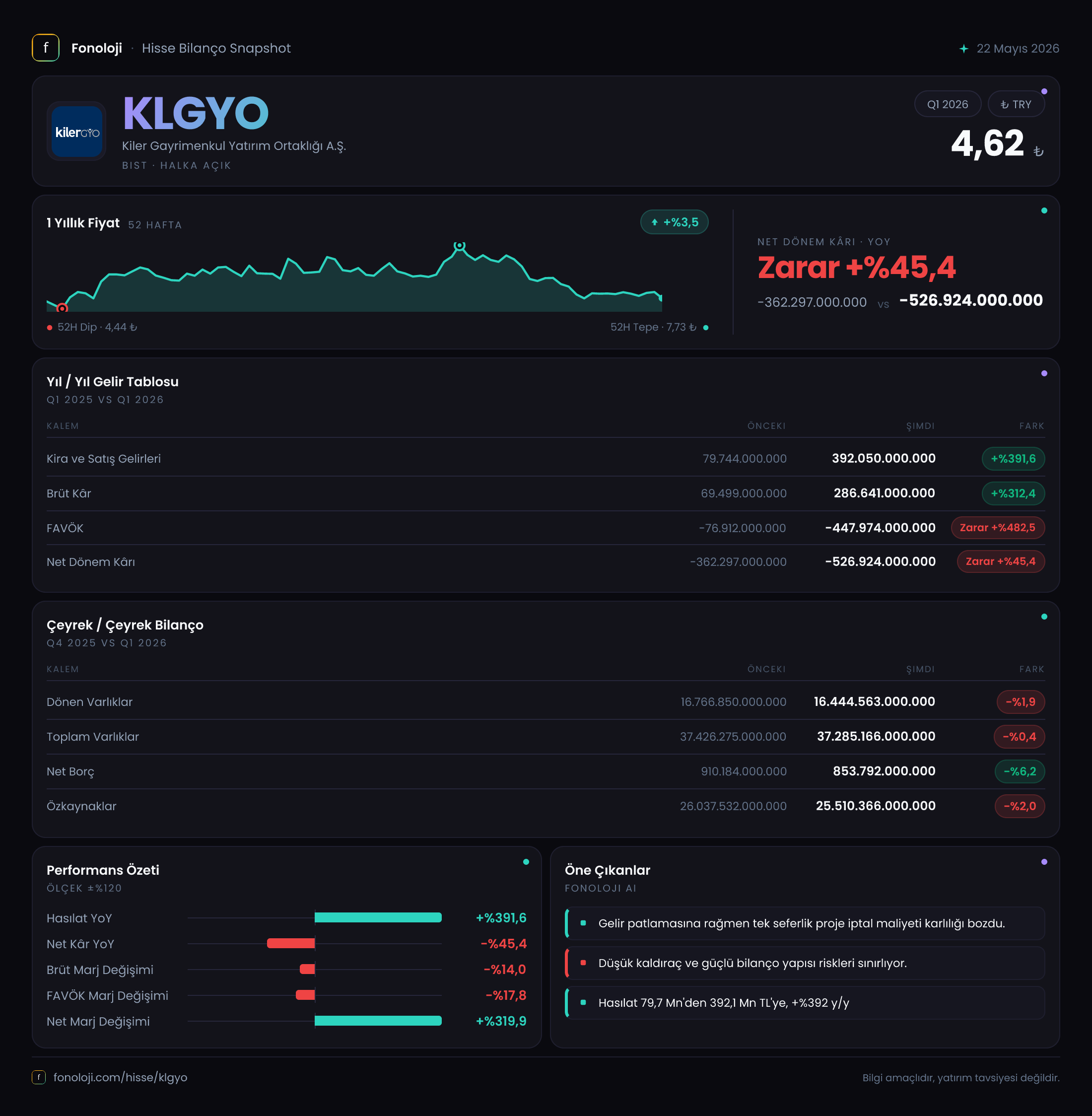Click the highlight about "Gelir patlamasına rağmen"
The height and width of the screenshot is (1116, 1092).
[x=805, y=923]
